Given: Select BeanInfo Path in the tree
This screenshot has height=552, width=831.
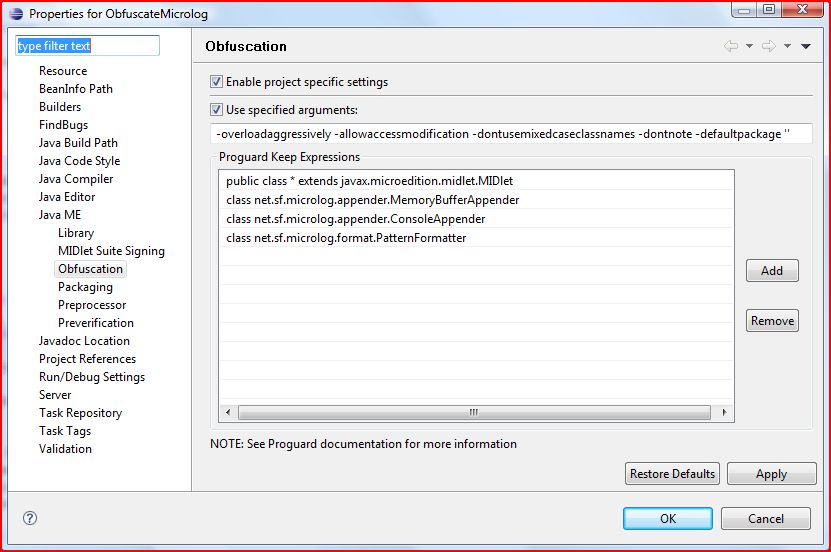Looking at the screenshot, I should tap(76, 88).
